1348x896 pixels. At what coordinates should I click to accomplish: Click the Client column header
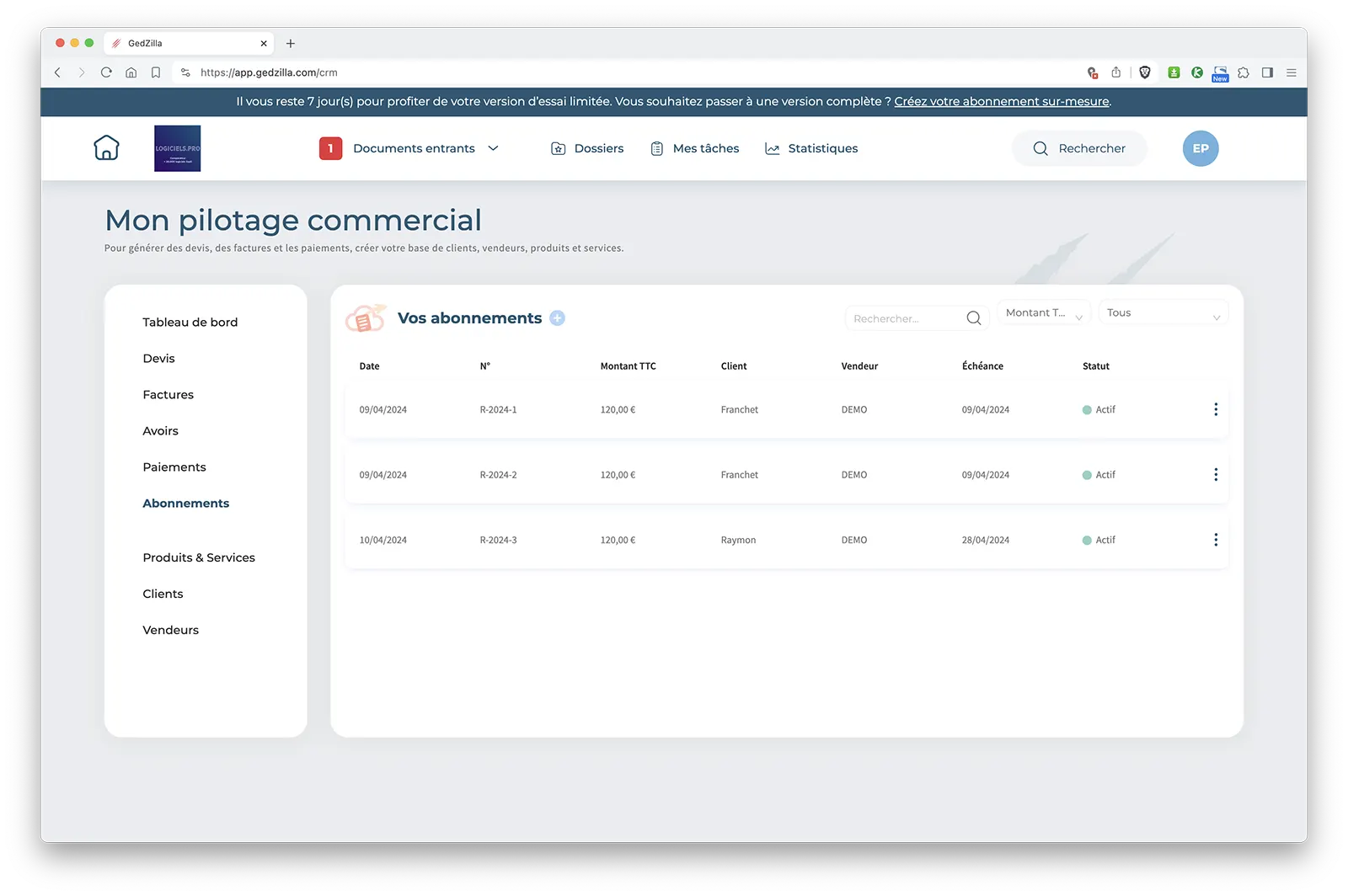pyautogui.click(x=734, y=366)
